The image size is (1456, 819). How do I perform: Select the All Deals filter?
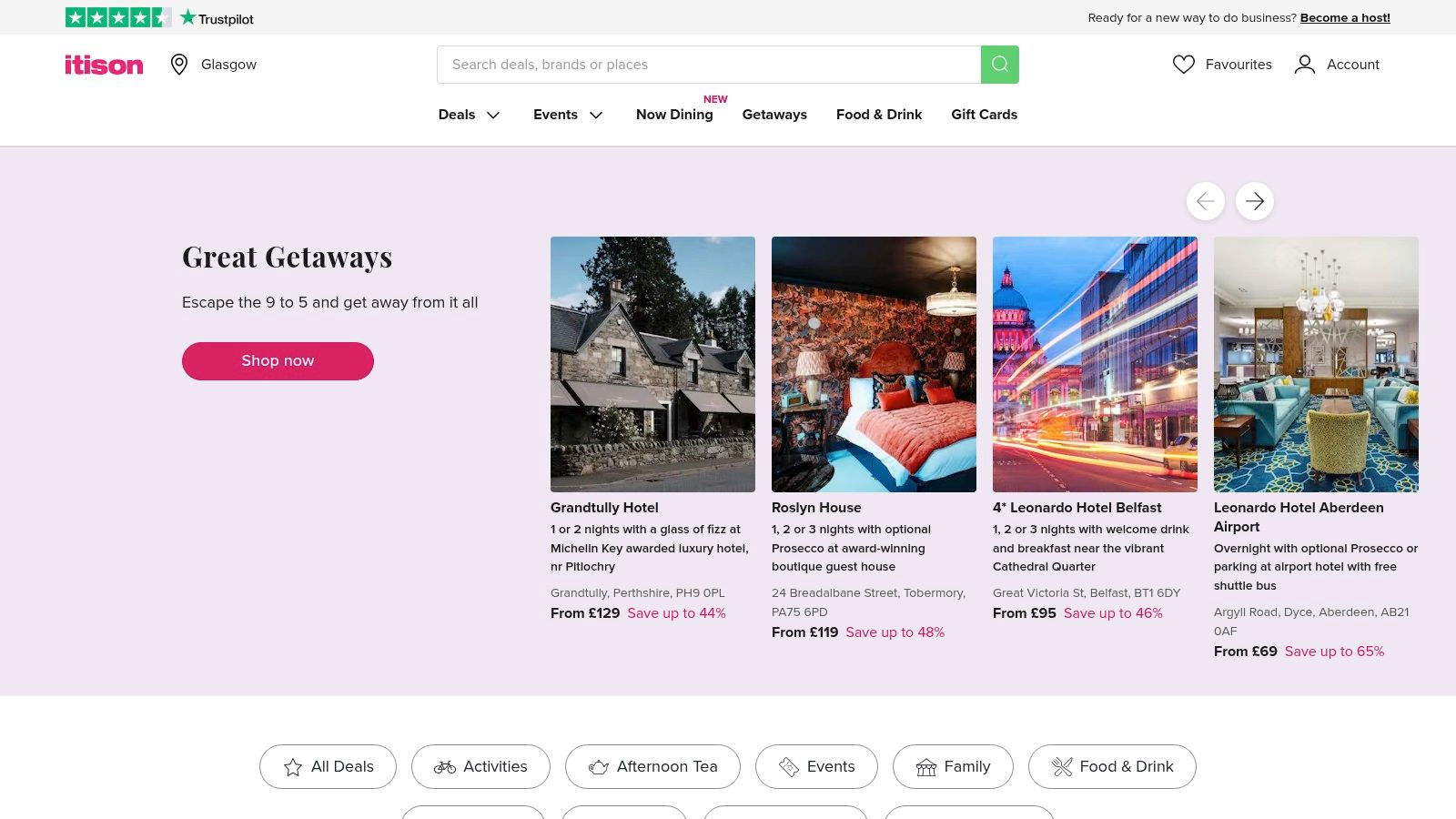[x=328, y=767]
